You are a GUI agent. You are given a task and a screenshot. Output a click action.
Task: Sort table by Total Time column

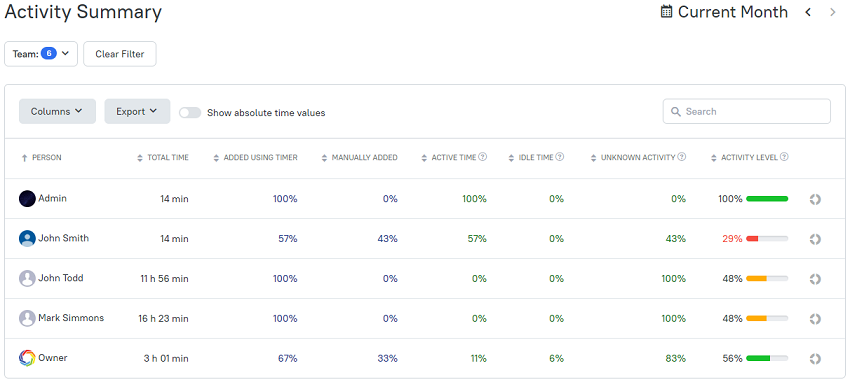(x=163, y=158)
